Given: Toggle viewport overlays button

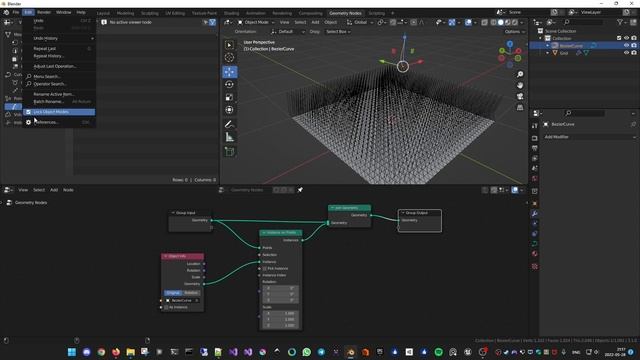Looking at the screenshot, I should (x=468, y=22).
